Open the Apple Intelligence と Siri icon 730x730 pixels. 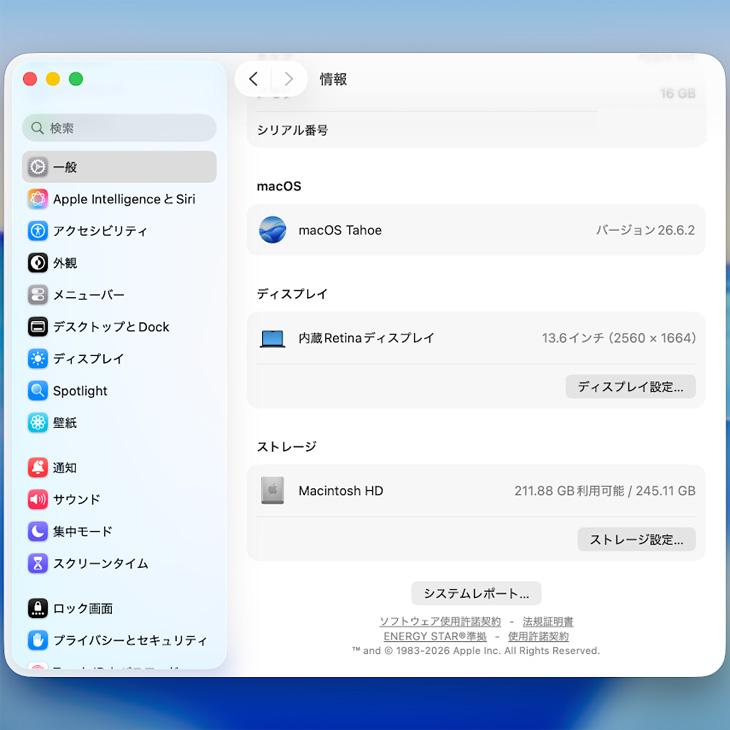pyautogui.click(x=38, y=199)
